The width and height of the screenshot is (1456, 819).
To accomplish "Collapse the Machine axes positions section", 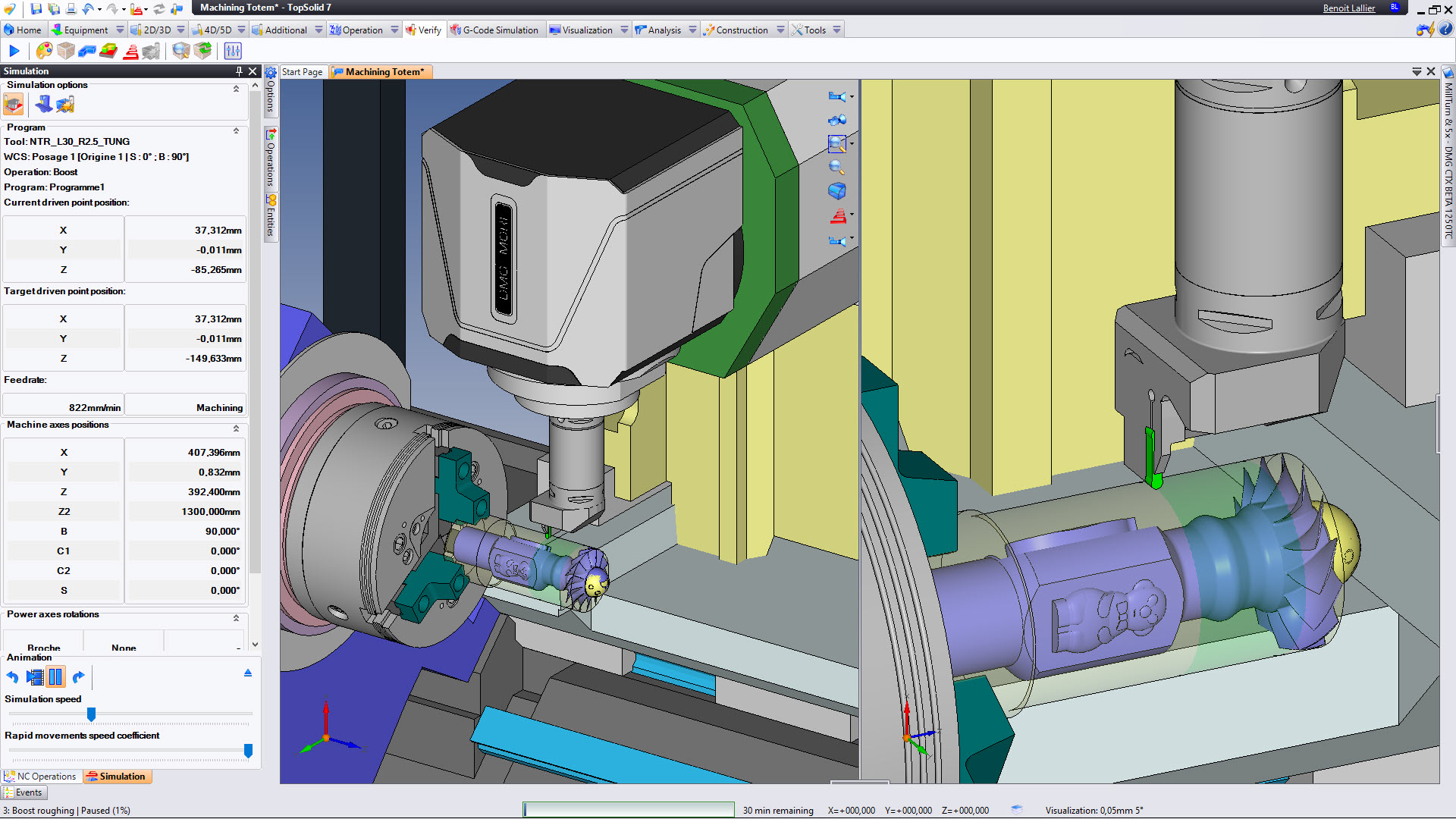I will (x=236, y=428).
